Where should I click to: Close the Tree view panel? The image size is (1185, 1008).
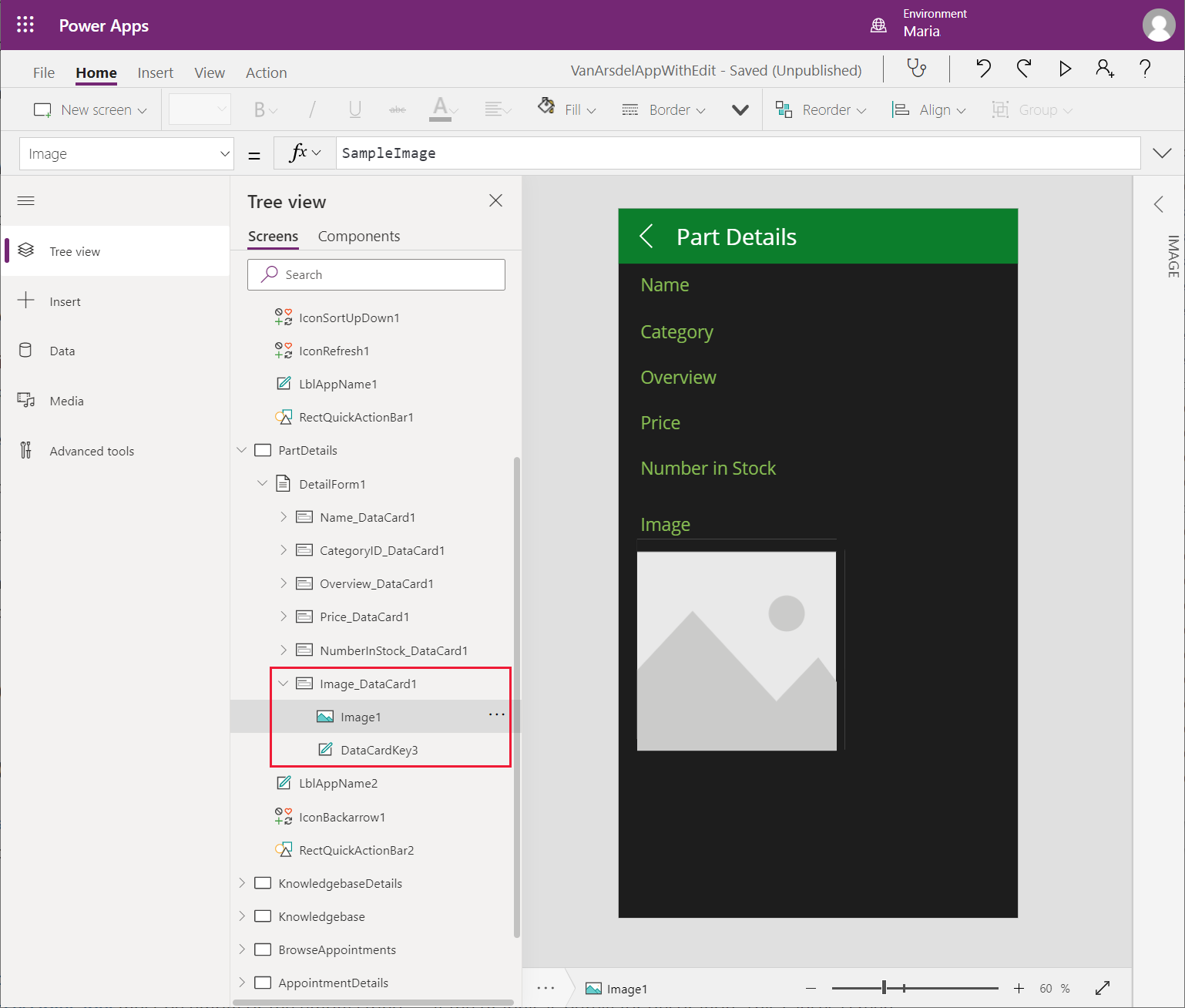(x=495, y=201)
